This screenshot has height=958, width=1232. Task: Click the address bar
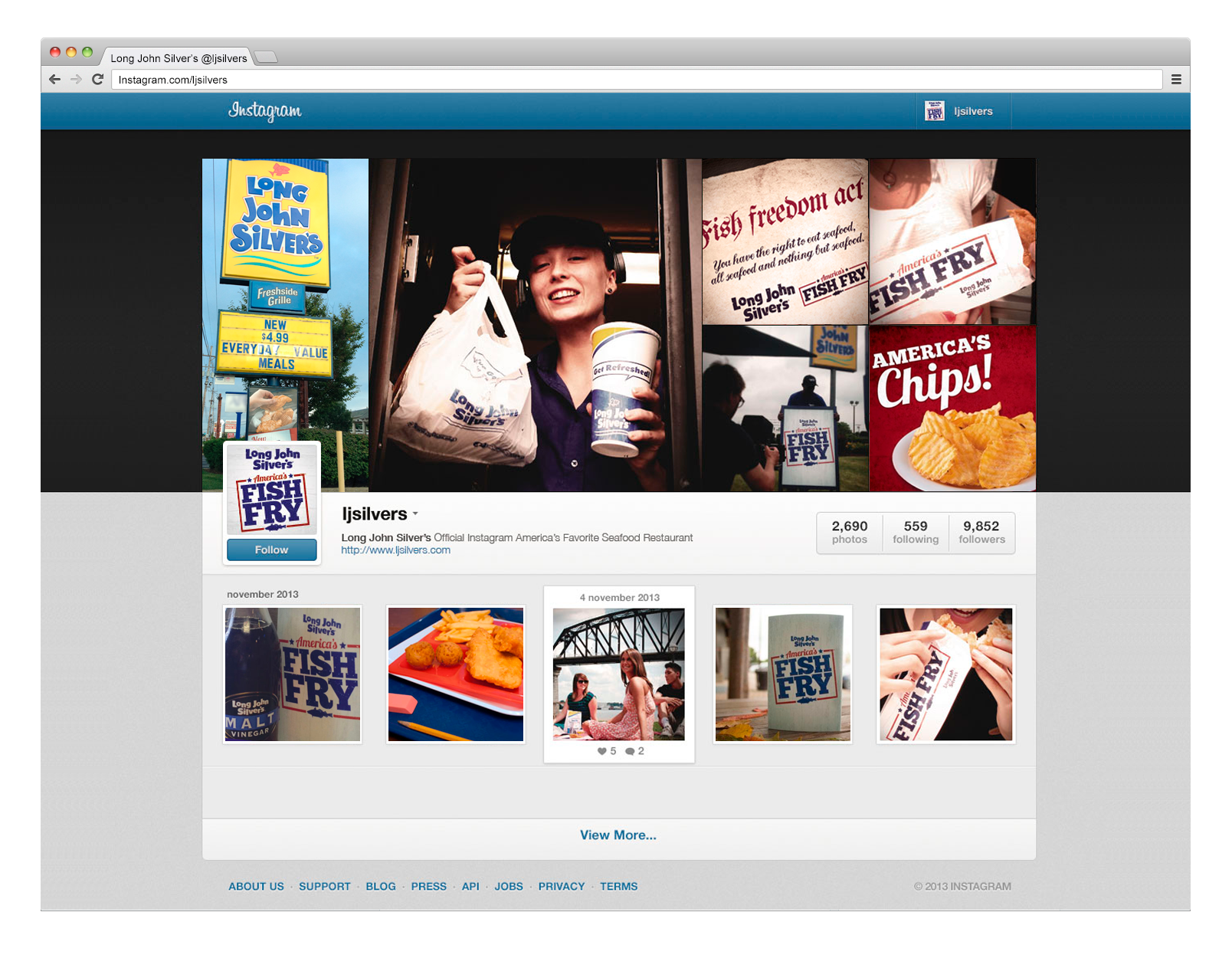tap(636, 80)
